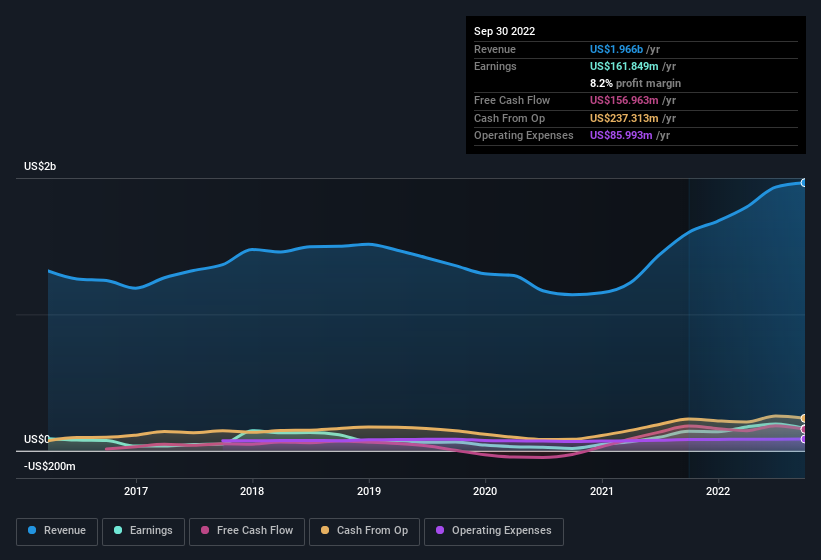821x560 pixels.
Task: Toggle the Revenue legend button
Action: click(x=57, y=531)
